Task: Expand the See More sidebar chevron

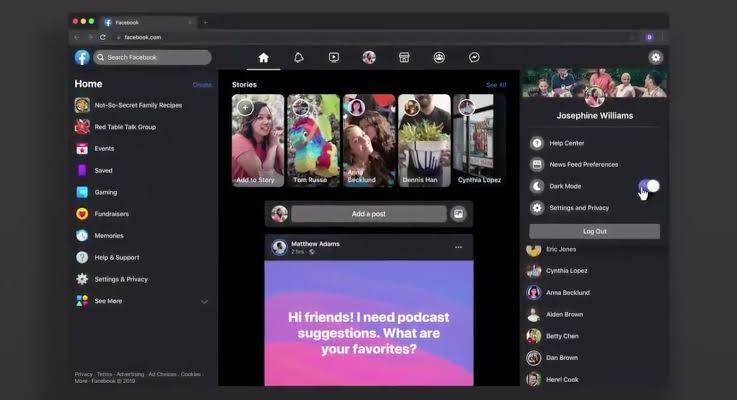Action: (204, 301)
